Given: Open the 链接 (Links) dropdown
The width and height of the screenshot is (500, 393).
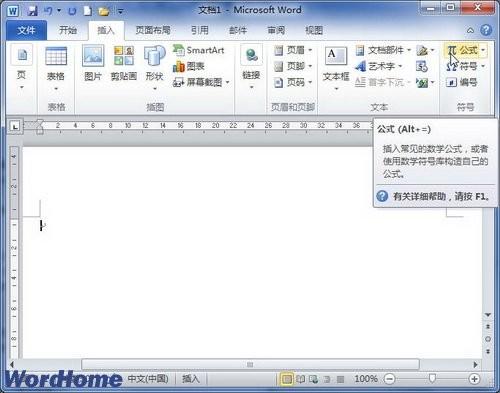Looking at the screenshot, I should coord(251,68).
